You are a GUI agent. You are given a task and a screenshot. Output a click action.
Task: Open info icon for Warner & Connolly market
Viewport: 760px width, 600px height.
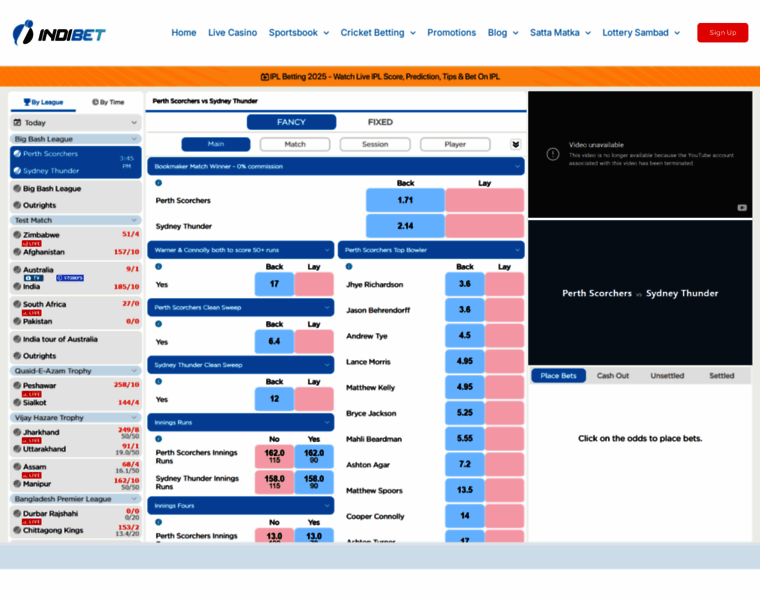[158, 267]
